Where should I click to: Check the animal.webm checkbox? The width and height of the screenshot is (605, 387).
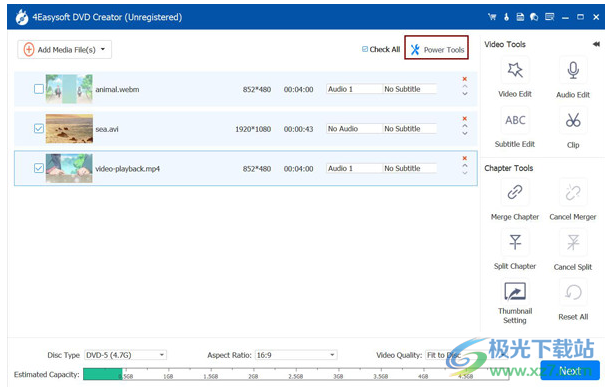39,89
